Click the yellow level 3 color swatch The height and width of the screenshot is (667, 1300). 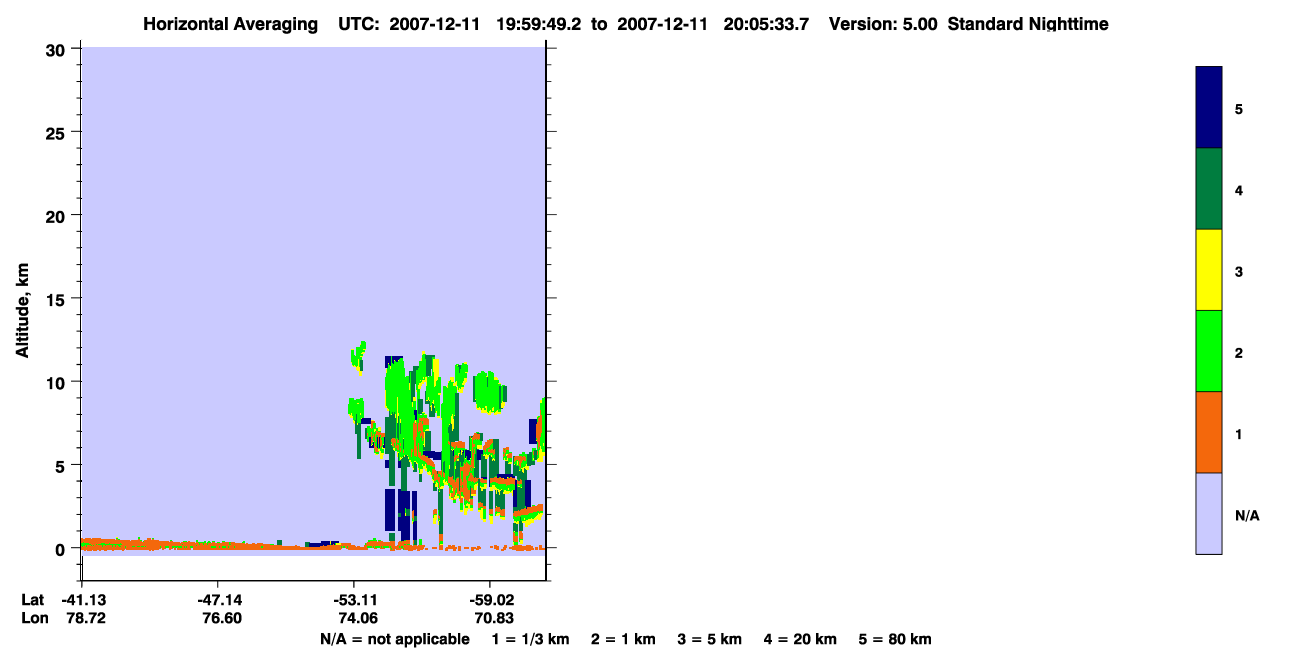point(1209,270)
